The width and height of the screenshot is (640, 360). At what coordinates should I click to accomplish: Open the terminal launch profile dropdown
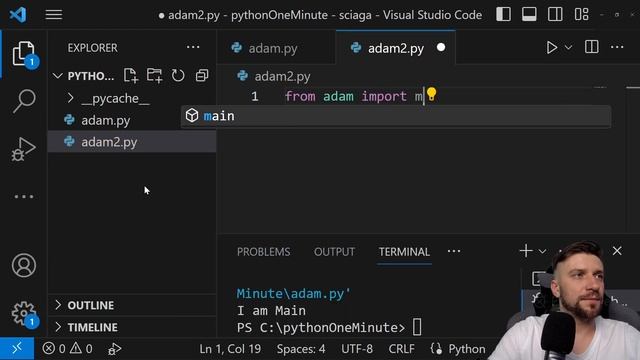pos(542,251)
